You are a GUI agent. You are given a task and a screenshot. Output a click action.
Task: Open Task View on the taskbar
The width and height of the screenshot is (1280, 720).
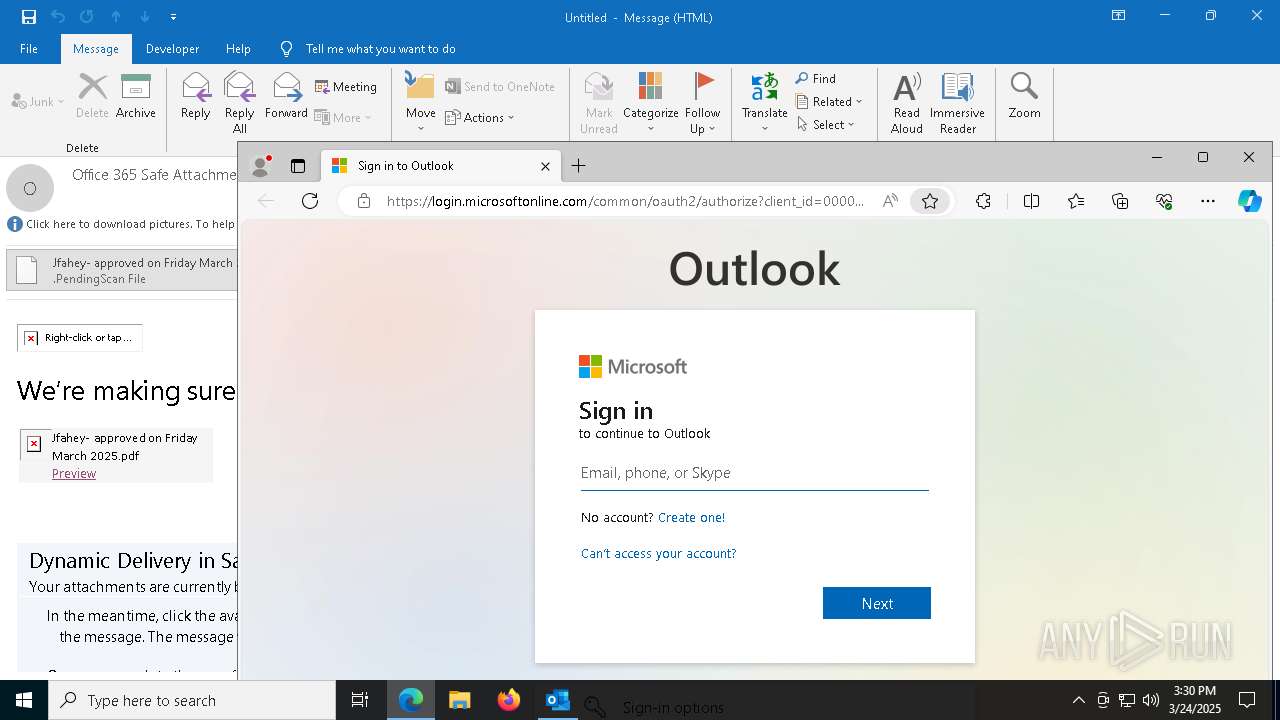[360, 700]
